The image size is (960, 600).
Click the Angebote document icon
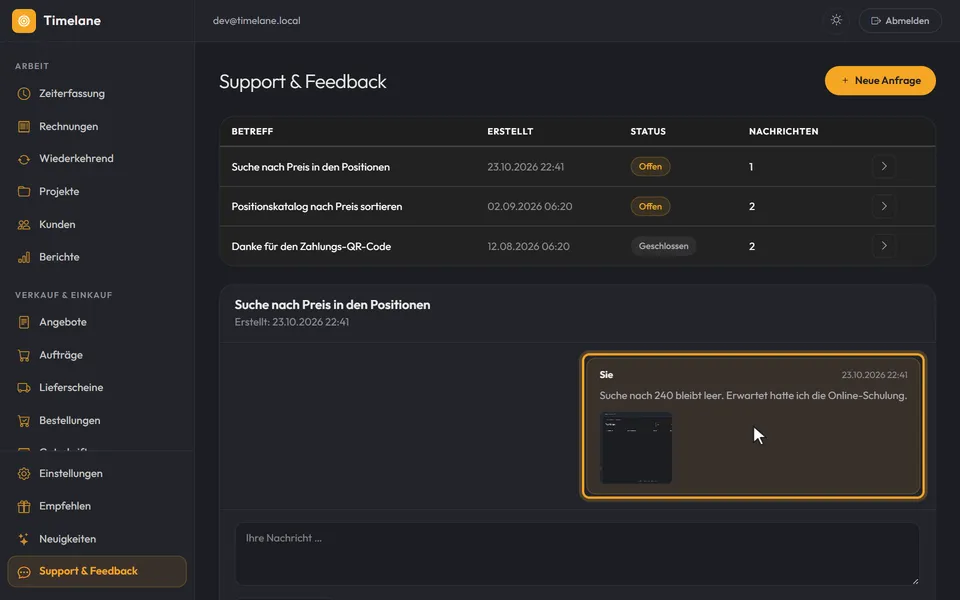tap(24, 322)
